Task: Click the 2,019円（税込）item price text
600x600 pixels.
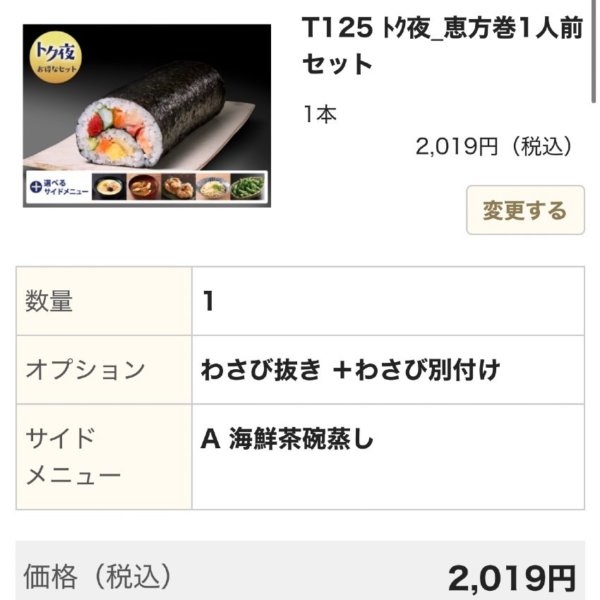Action: coord(496,146)
